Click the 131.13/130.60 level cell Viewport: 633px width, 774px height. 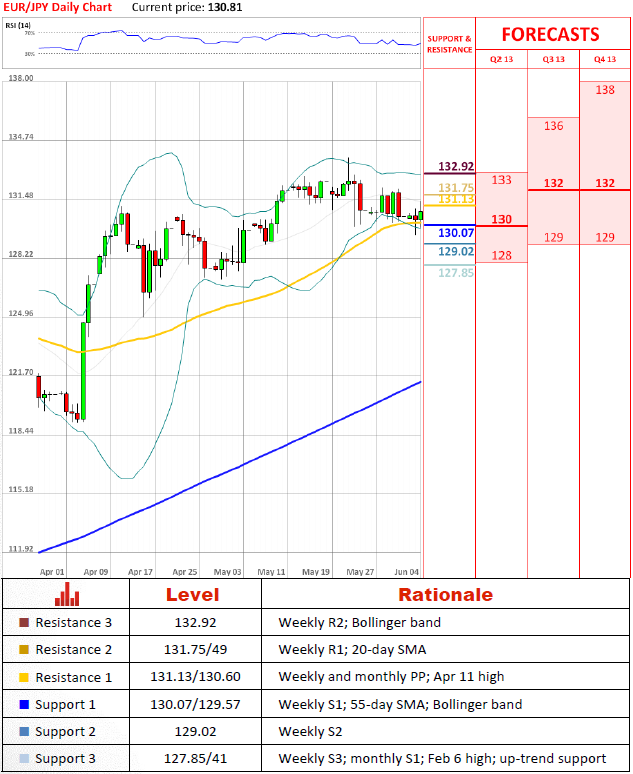point(196,677)
